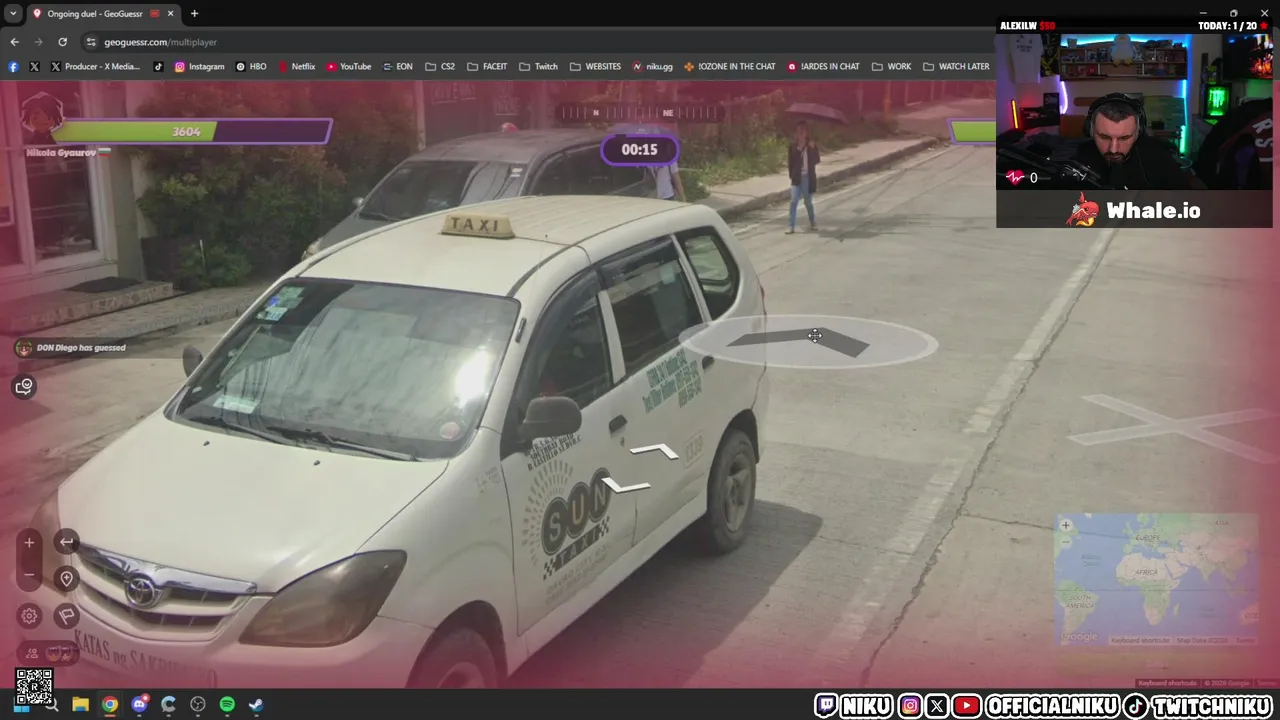Screen dimensions: 1280x720
Task: Place a guess on Africa in mini-map
Action: [x=1146, y=573]
